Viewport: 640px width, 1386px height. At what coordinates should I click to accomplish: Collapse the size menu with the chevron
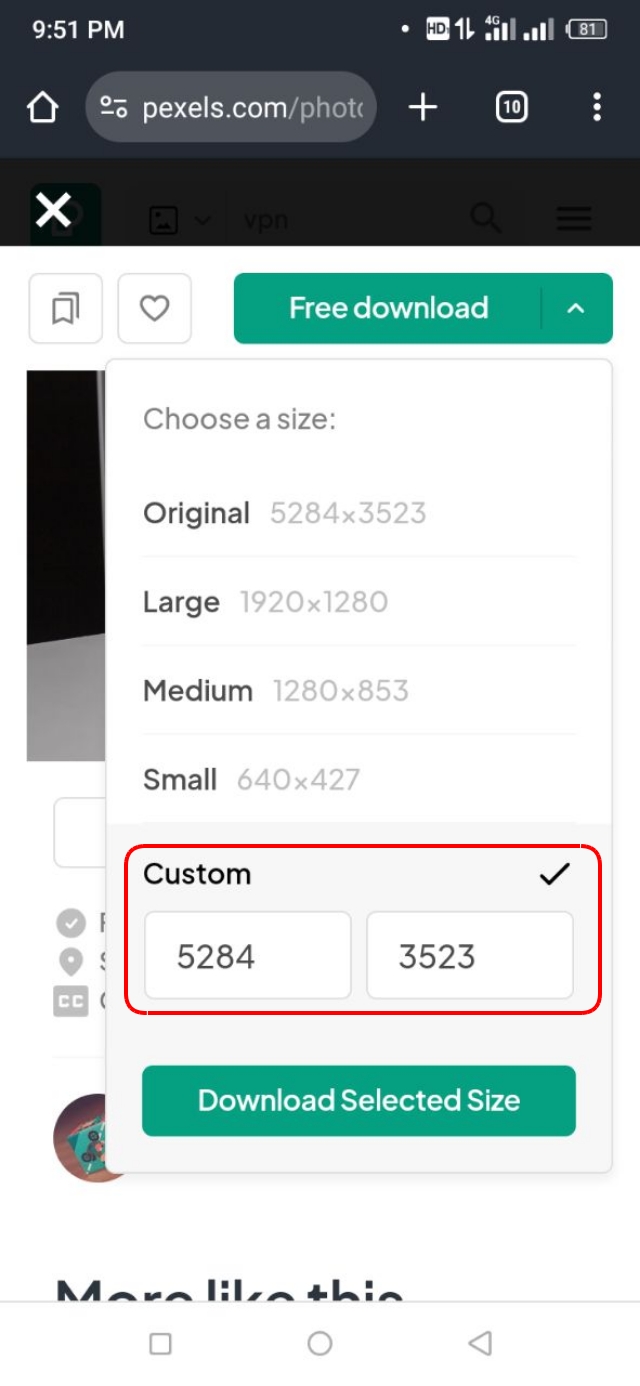point(576,308)
